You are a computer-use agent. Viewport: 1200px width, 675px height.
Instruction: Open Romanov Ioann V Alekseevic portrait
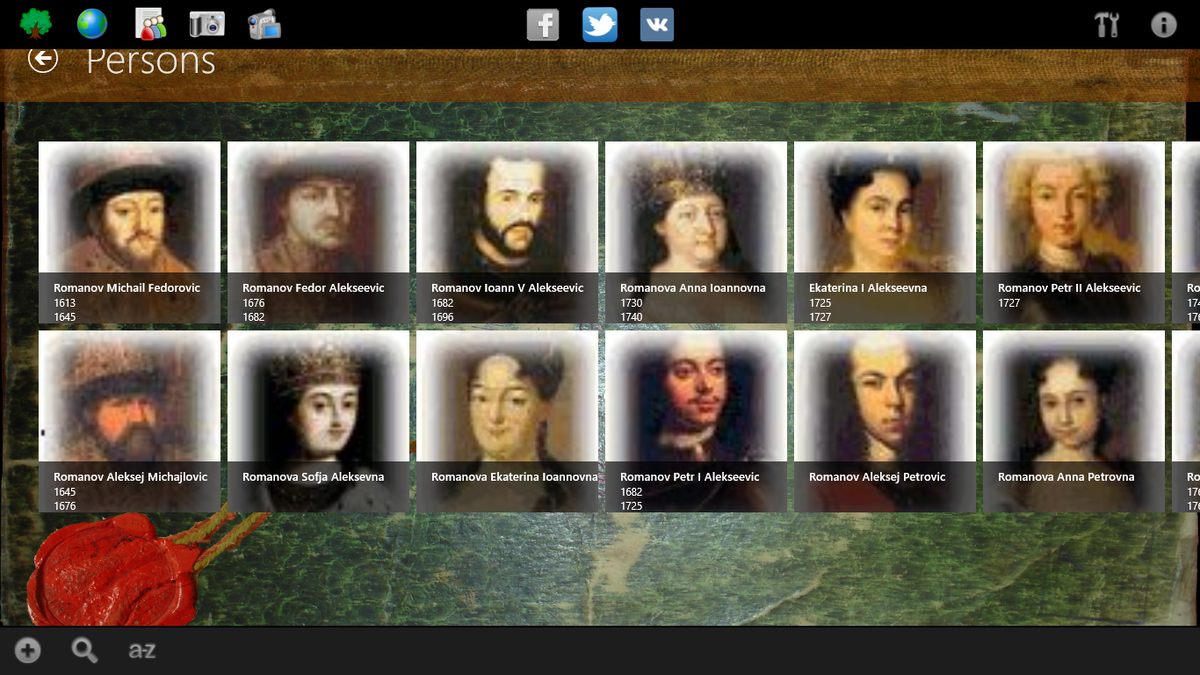point(507,232)
